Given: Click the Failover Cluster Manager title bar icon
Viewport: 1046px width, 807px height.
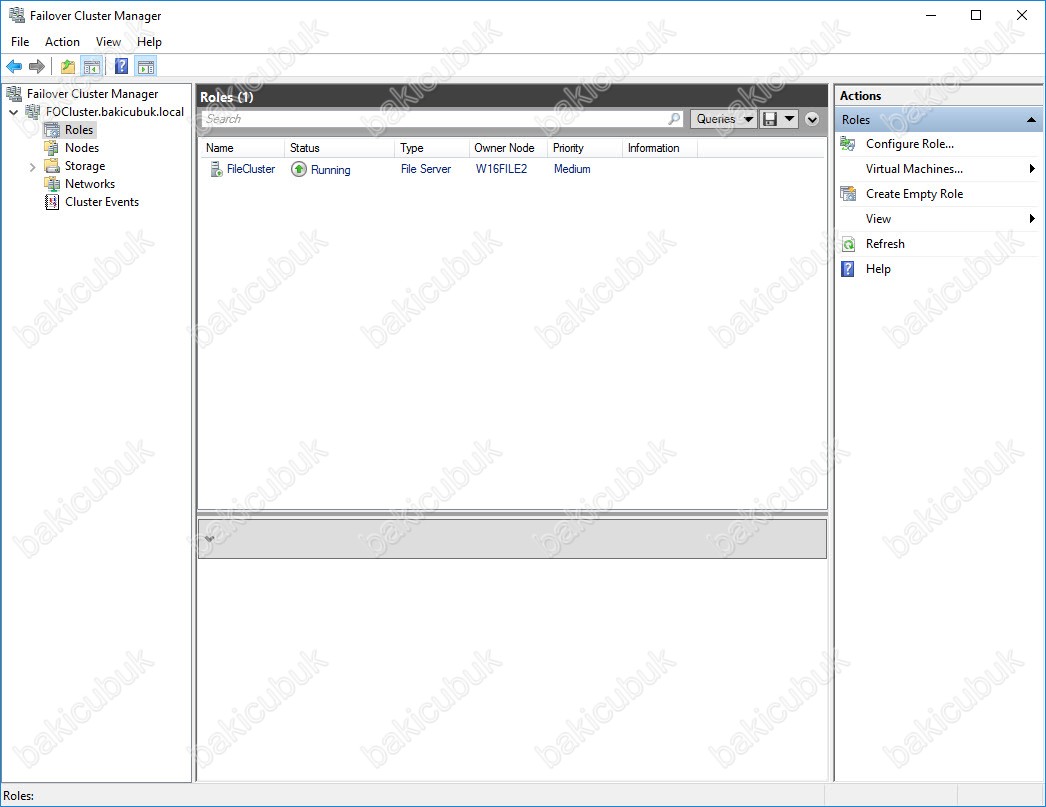Looking at the screenshot, I should [16, 15].
